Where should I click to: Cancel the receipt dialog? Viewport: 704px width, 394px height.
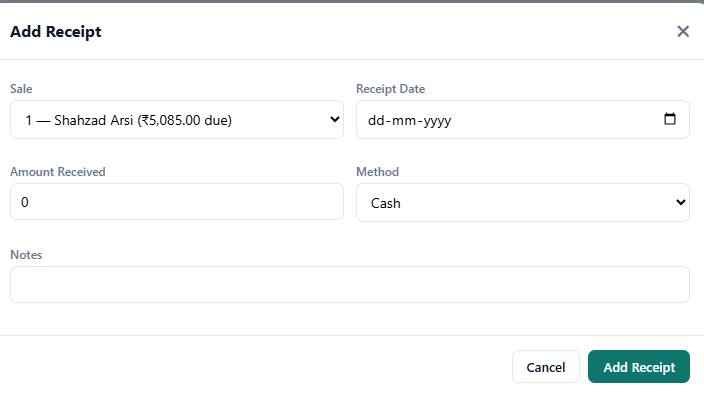tap(546, 367)
